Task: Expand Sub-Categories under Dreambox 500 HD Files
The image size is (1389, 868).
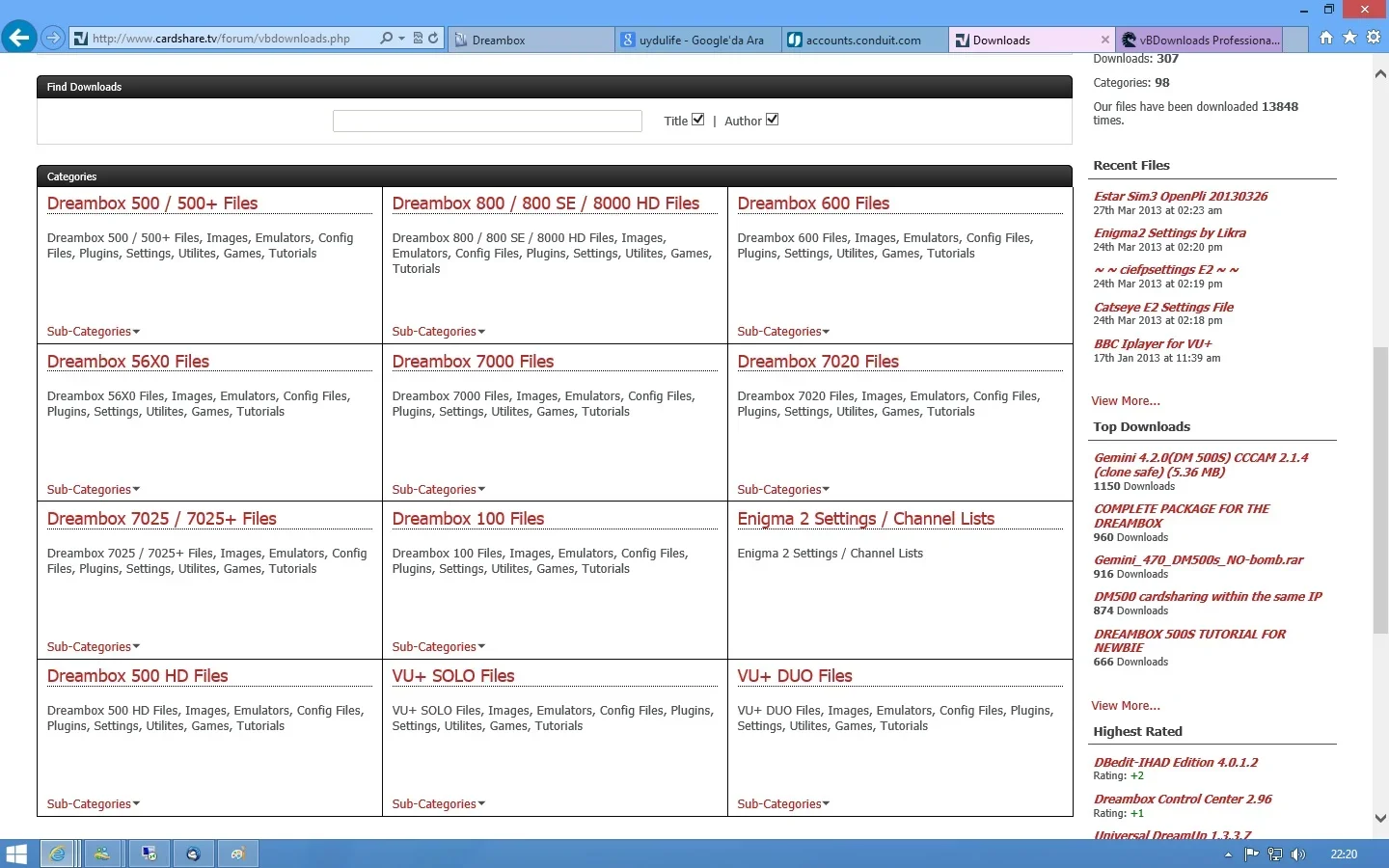Action: pyautogui.click(x=94, y=804)
